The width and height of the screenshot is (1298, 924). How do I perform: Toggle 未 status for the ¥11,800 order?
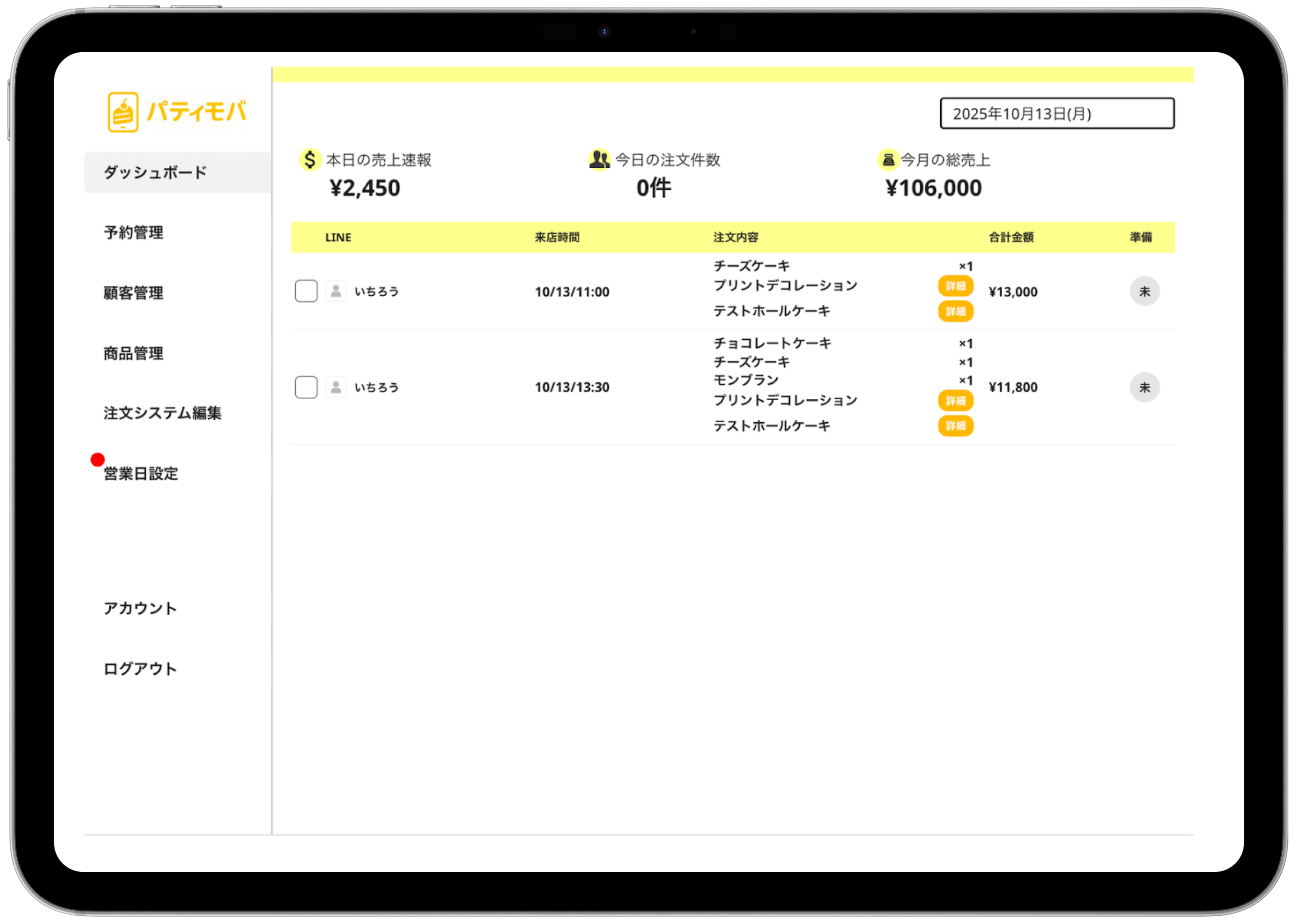(1144, 387)
